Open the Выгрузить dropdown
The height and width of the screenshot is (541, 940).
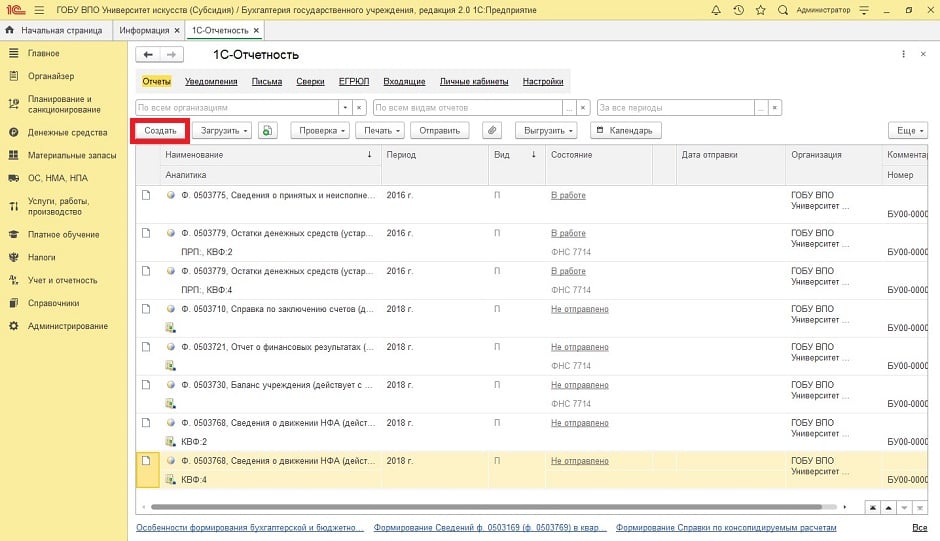[x=546, y=131]
